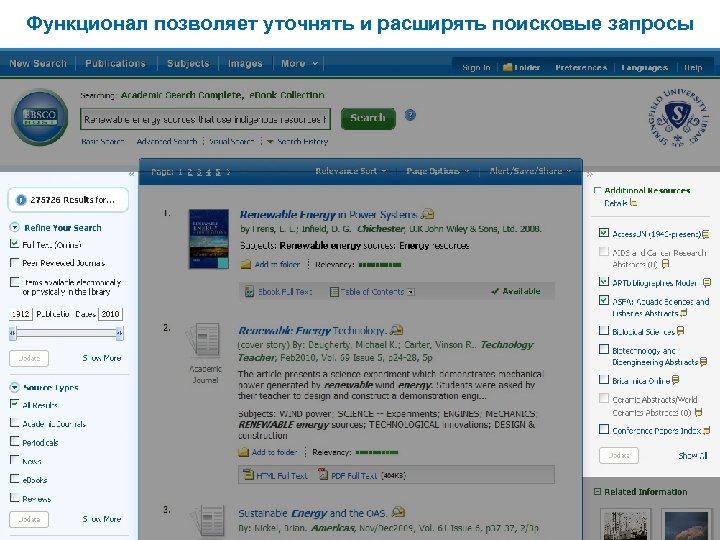Info icon next to Britannica Online
Screen dimensions: 720x540
point(675,380)
